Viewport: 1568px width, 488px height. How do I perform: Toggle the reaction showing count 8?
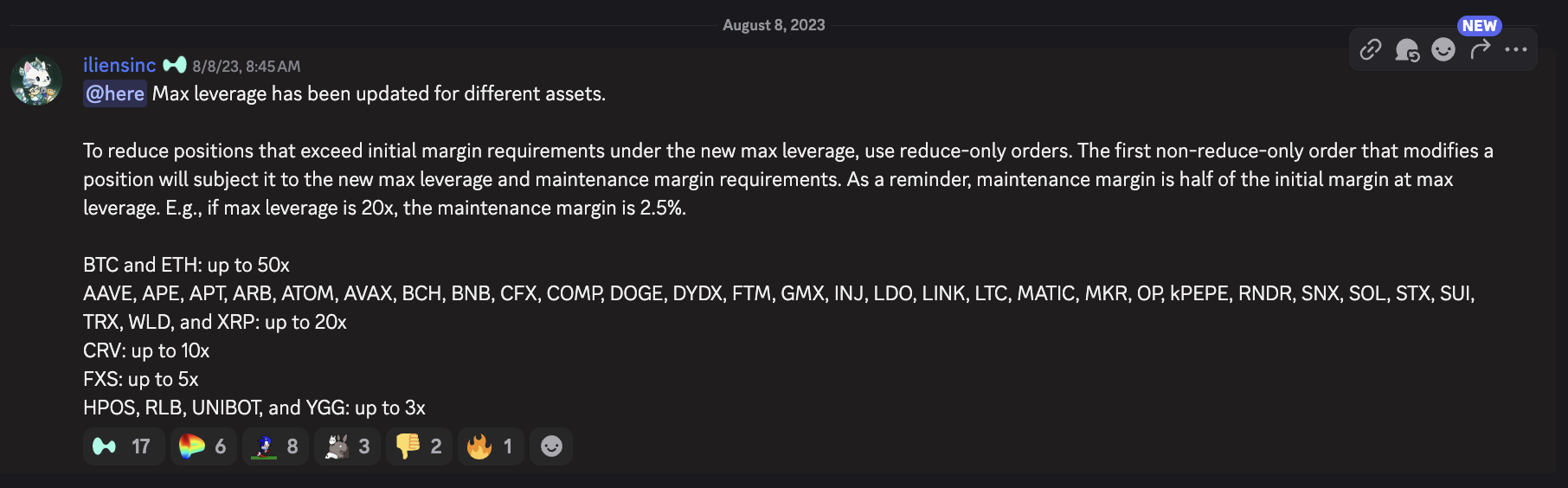275,446
